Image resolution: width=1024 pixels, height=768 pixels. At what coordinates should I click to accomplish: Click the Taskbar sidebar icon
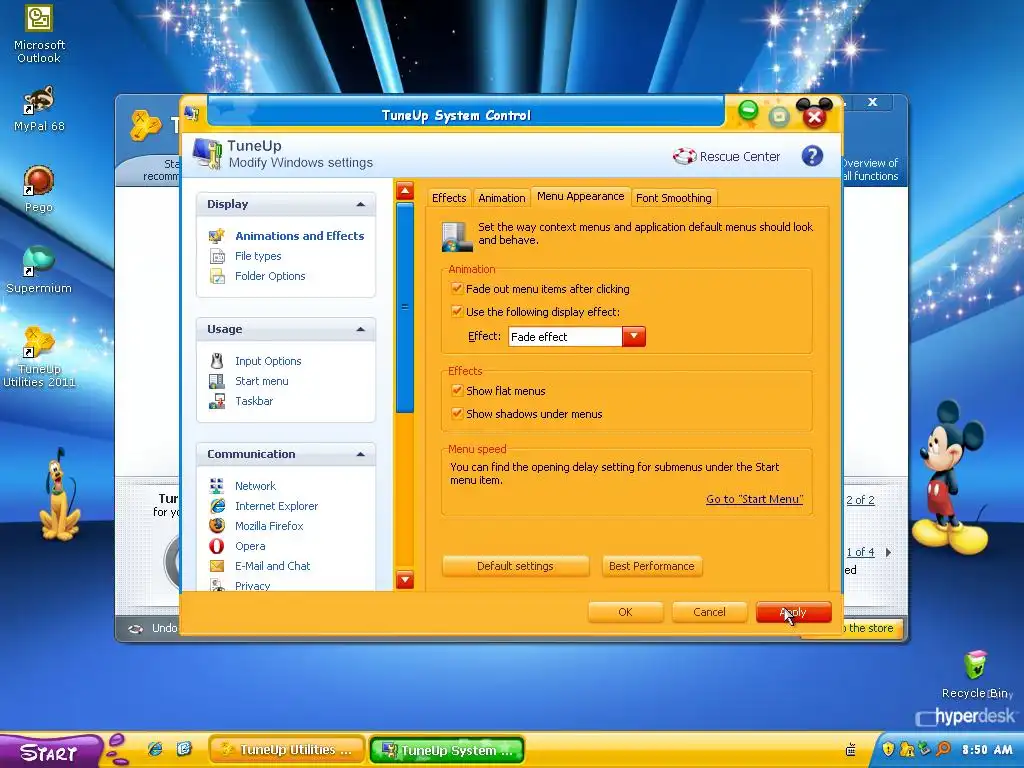[x=217, y=401]
